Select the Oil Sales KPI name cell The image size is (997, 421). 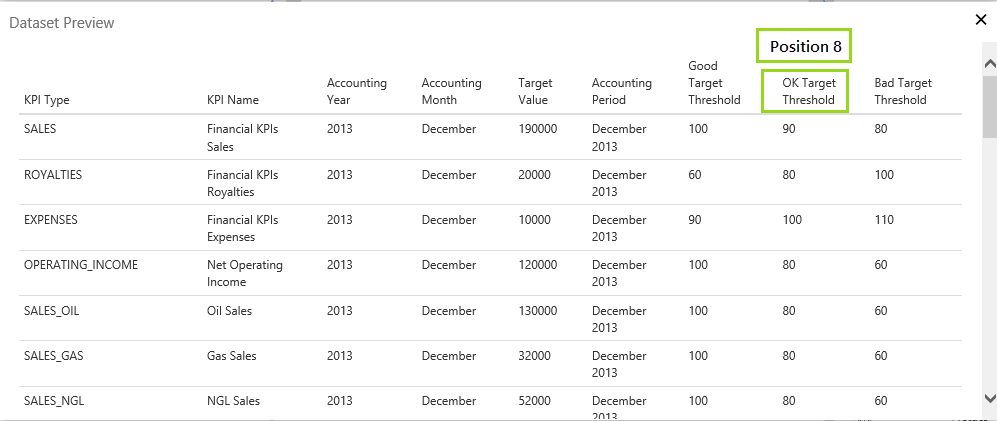click(229, 311)
